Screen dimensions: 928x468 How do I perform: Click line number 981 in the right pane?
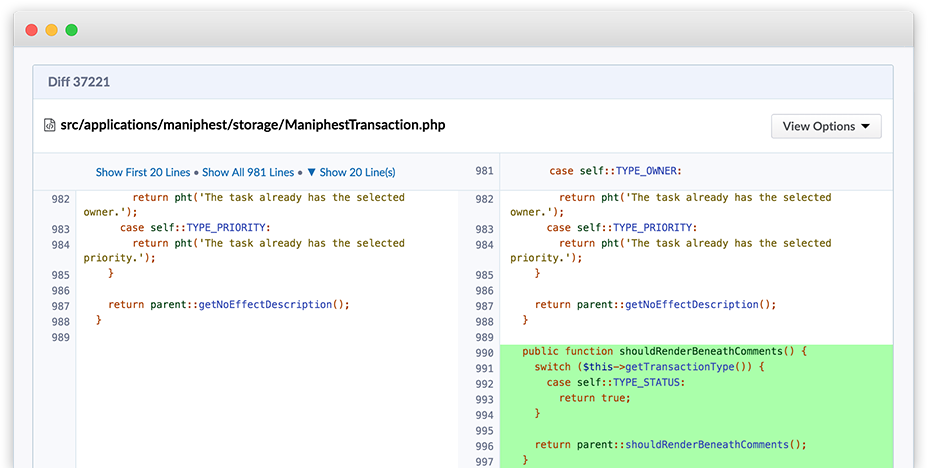pyautogui.click(x=484, y=171)
